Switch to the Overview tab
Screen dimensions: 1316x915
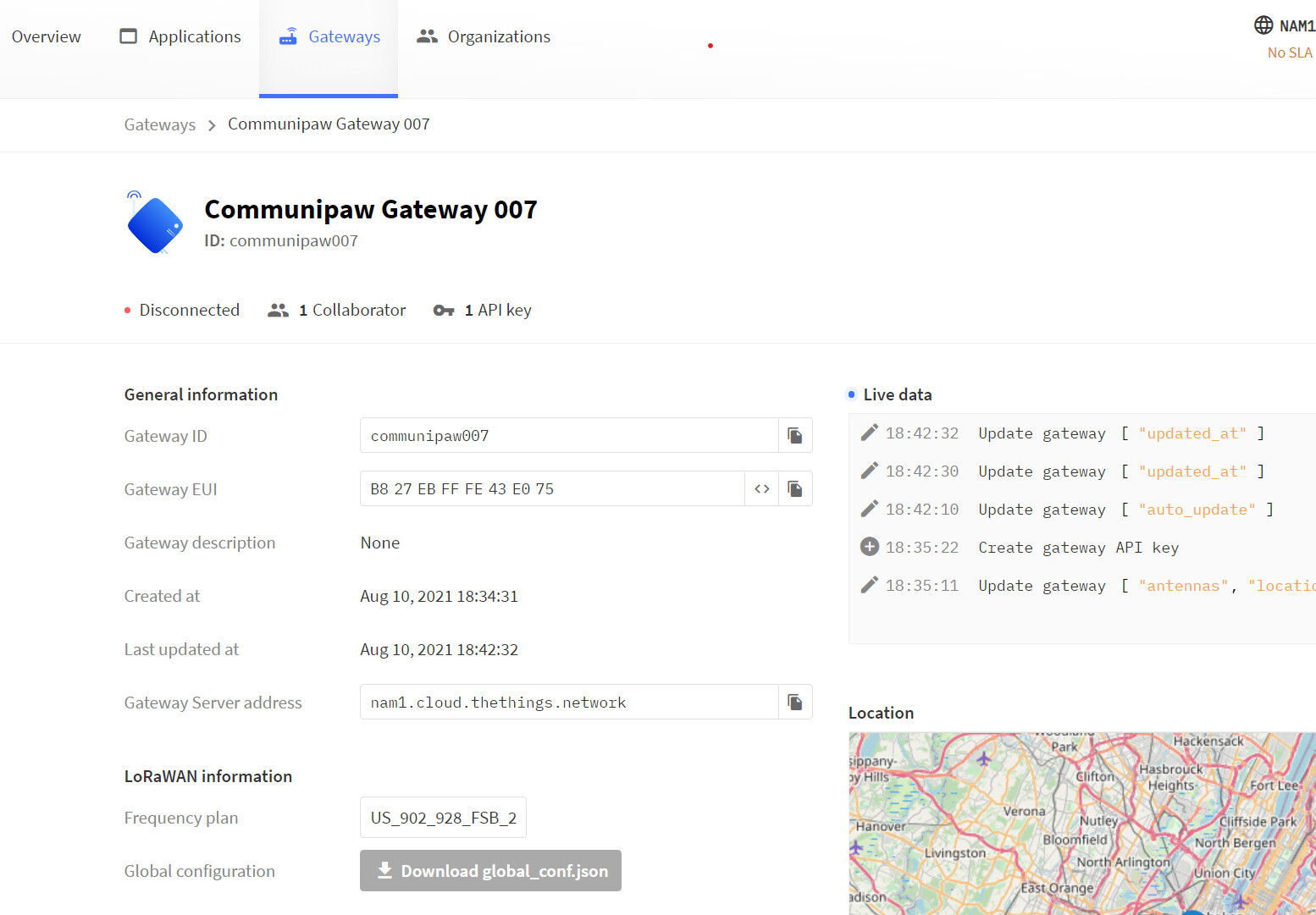[47, 37]
